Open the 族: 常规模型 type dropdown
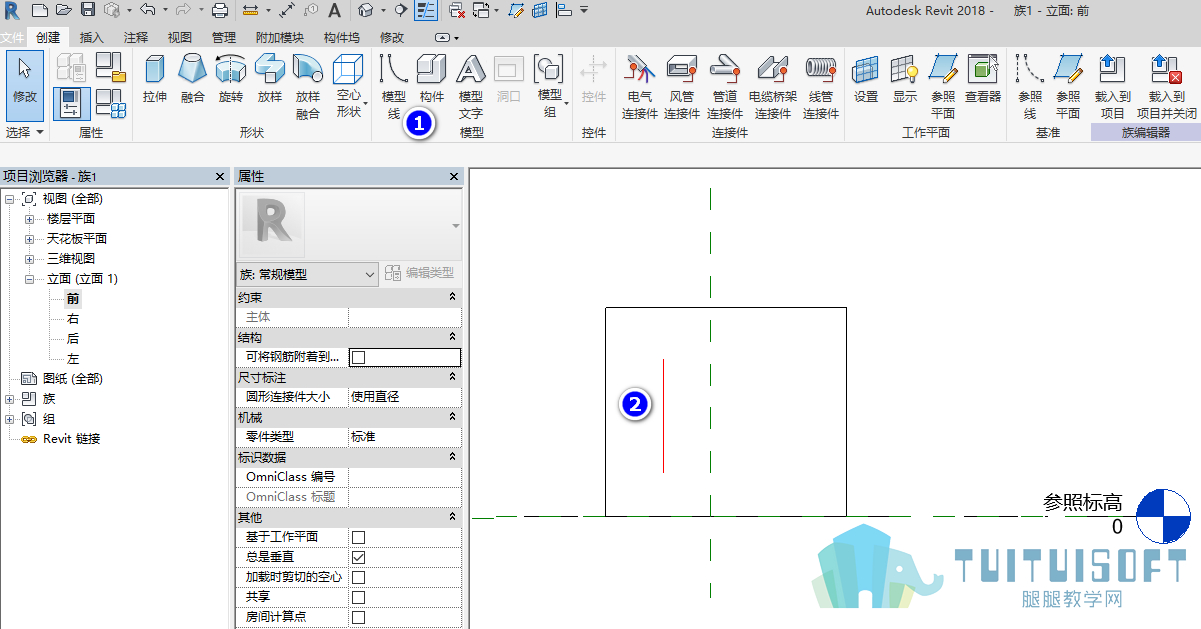Screen dimensions: 1201x629 pos(307,274)
